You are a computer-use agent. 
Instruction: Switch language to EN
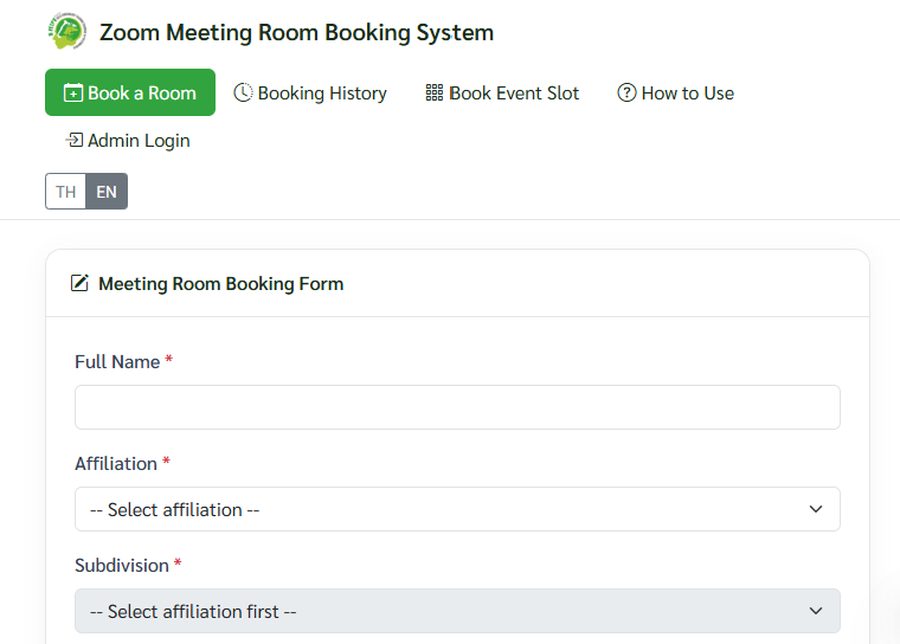tap(106, 191)
